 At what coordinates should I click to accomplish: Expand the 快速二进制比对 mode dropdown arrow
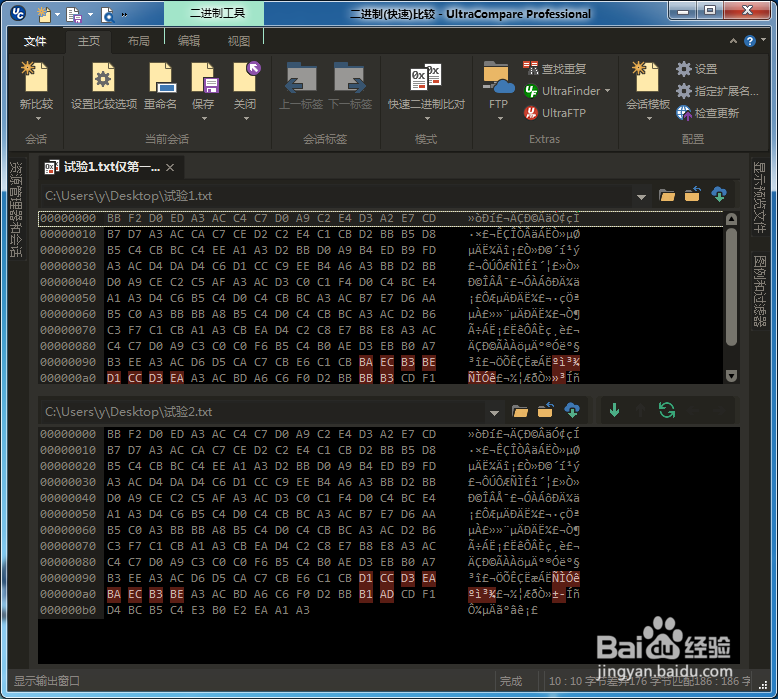[x=427, y=119]
